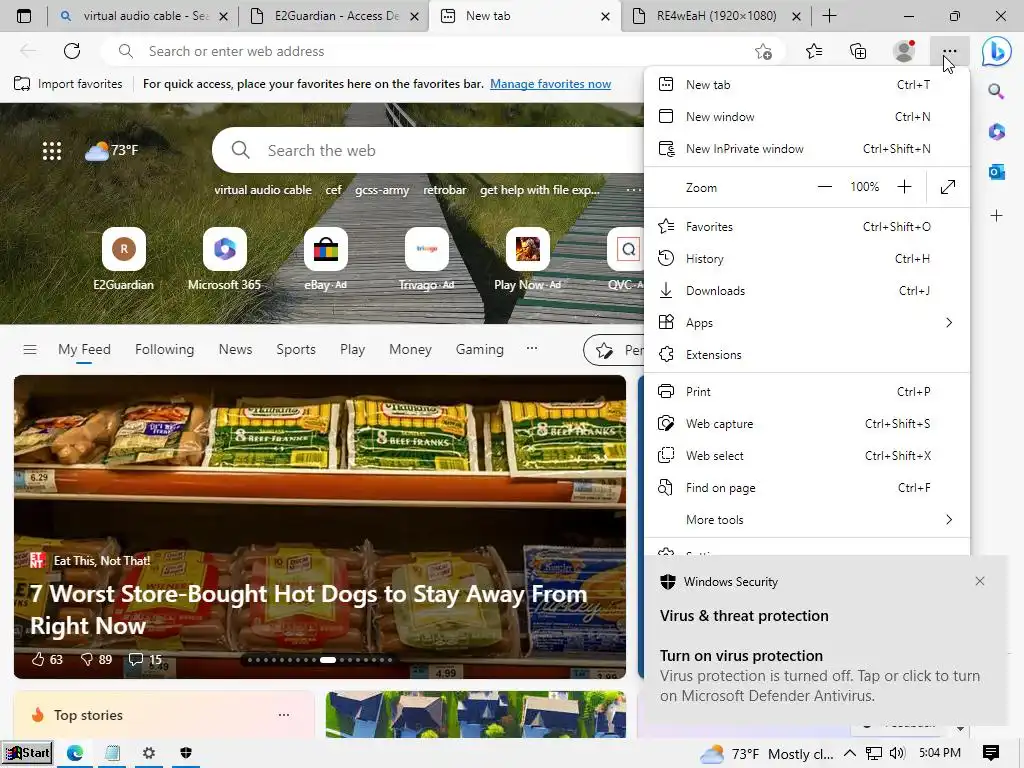Dislike the hot dogs article thumbs down
Image resolution: width=1024 pixels, height=768 pixels.
pos(86,659)
